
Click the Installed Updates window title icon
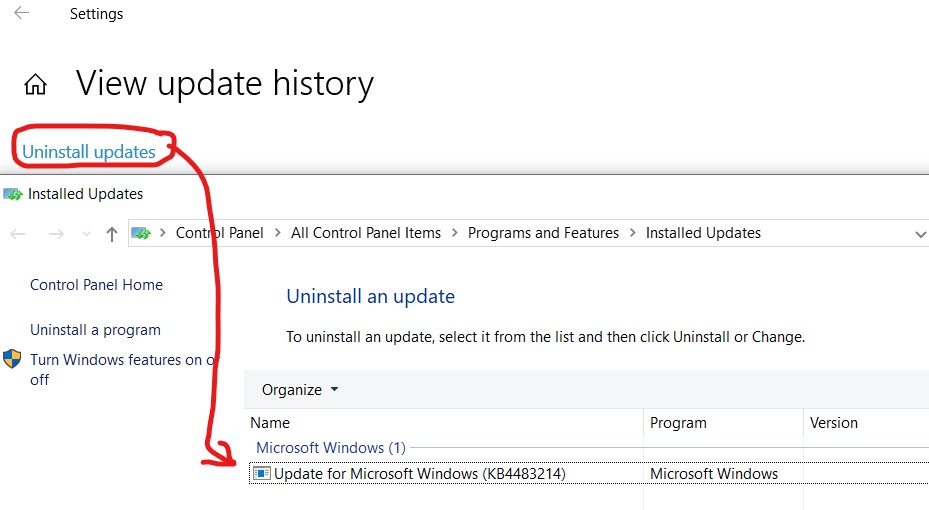pos(12,194)
